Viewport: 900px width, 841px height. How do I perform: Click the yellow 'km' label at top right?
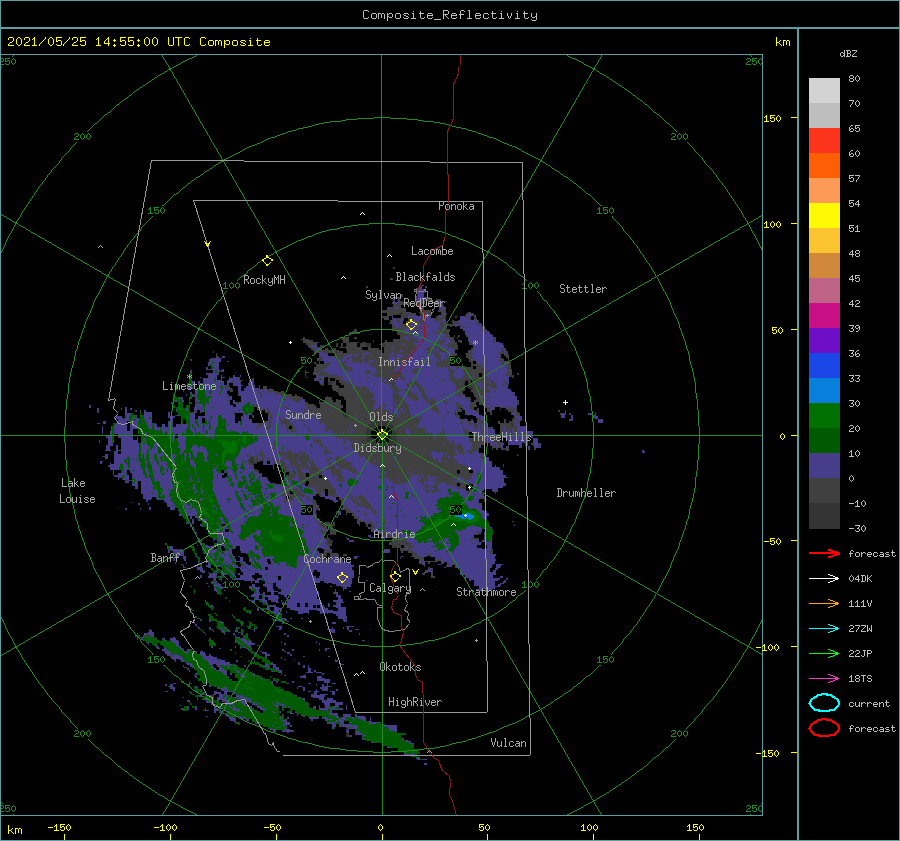click(x=782, y=42)
